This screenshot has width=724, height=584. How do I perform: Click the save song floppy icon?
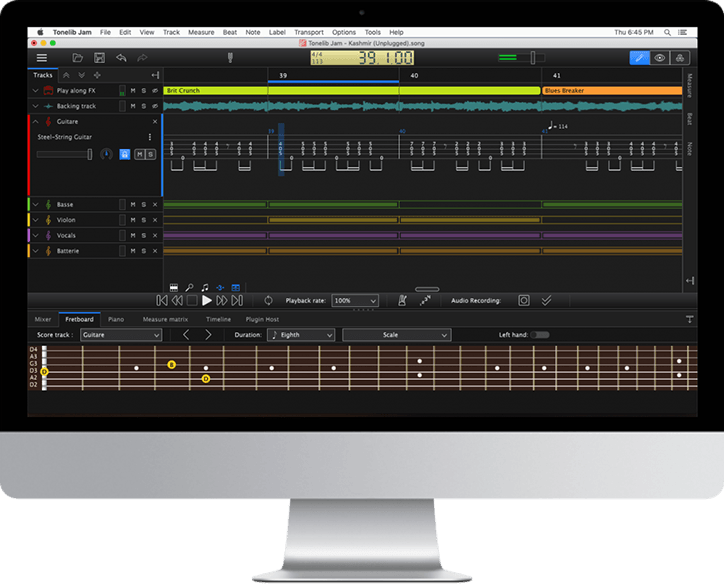(x=99, y=58)
